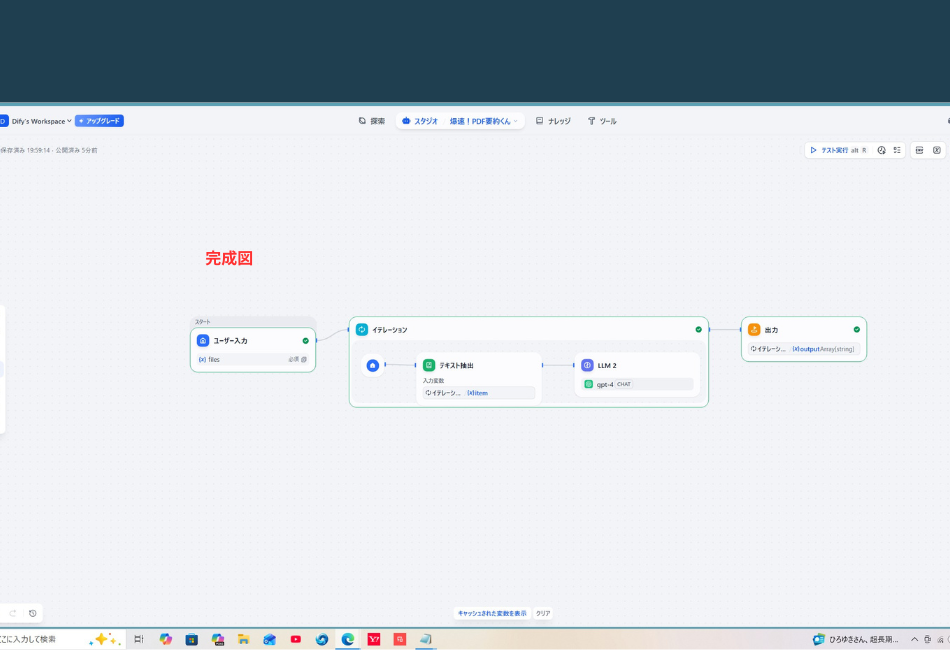Select the LLM 2 node icon

[587, 365]
